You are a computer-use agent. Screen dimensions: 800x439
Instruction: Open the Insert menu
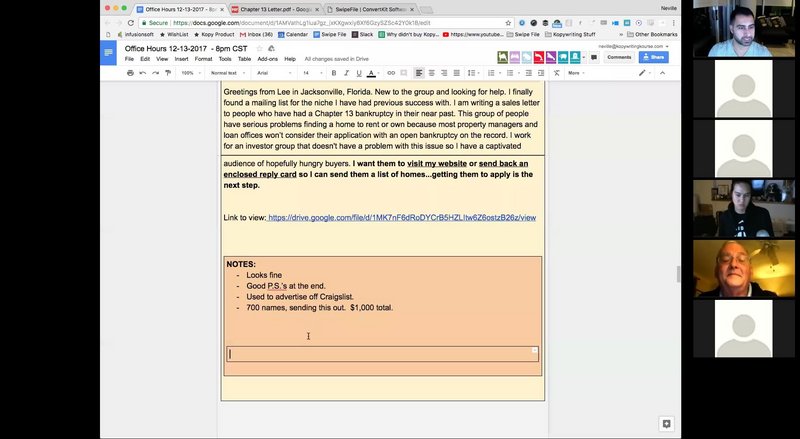point(181,59)
